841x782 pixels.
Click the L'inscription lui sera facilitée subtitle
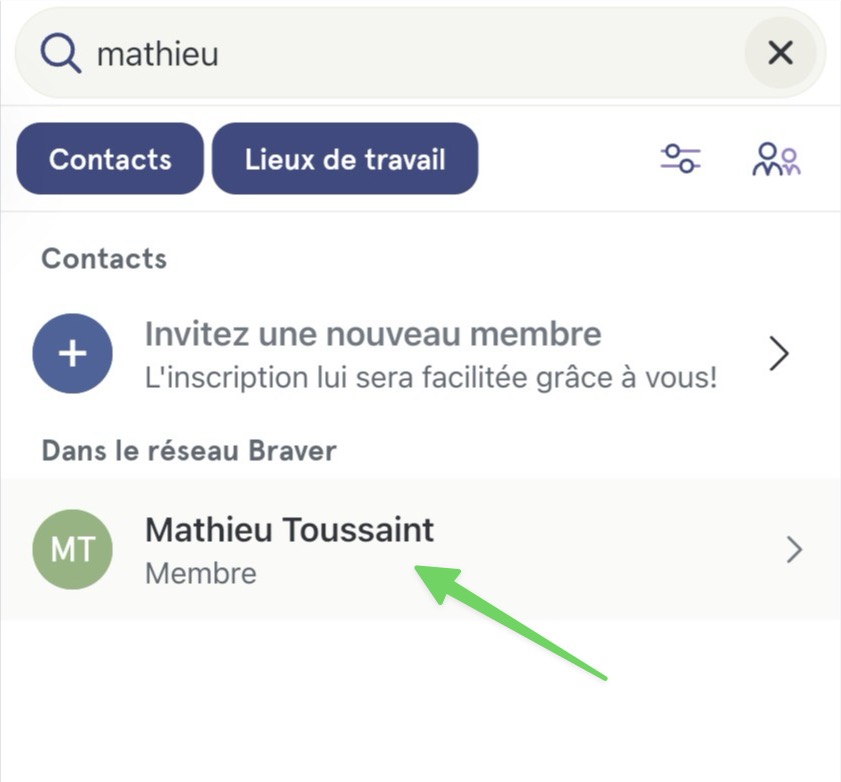coord(431,377)
